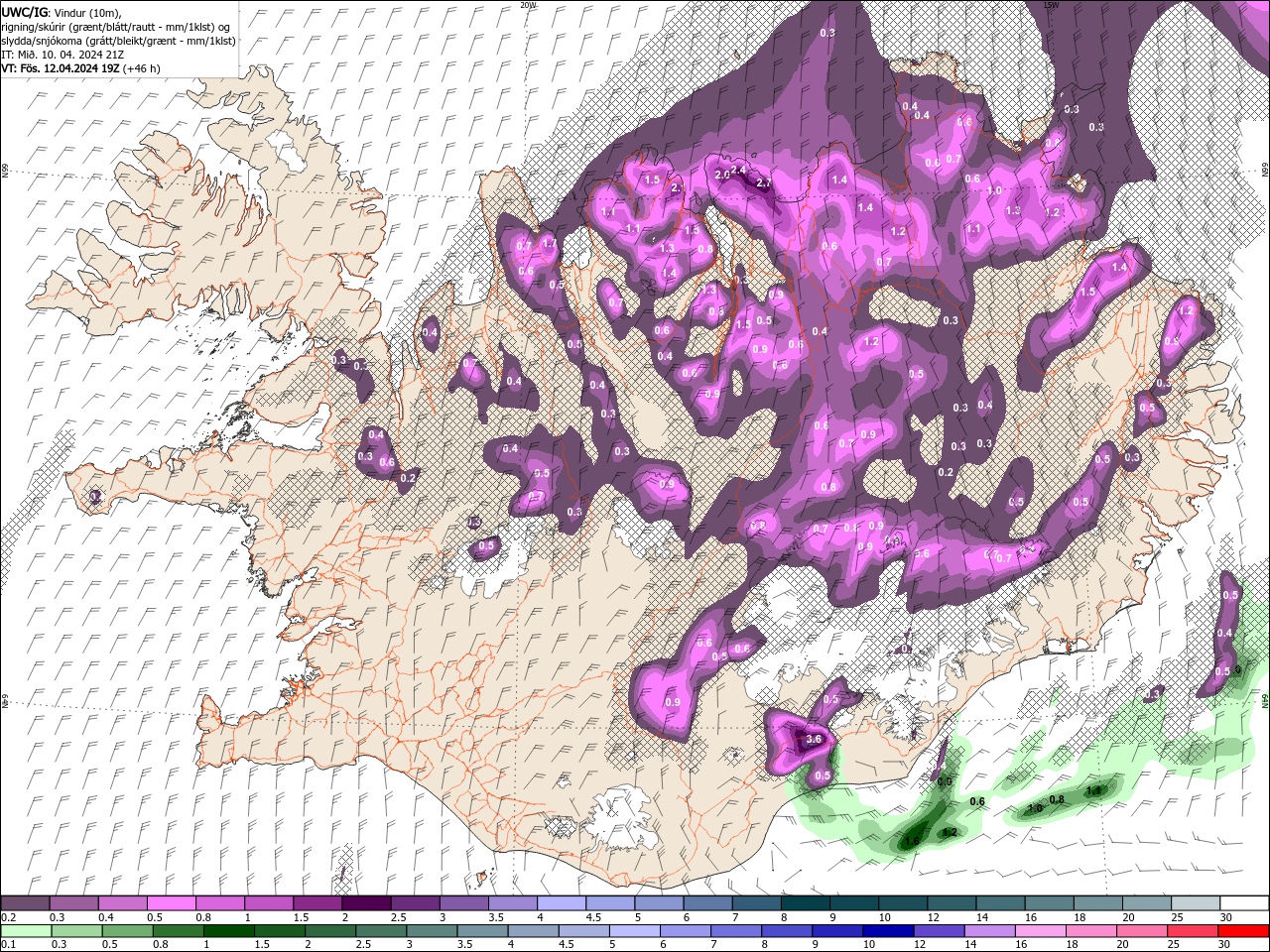Click the '64N' latitude label on the right edge
The height and width of the screenshot is (952, 1270).
click(1265, 699)
